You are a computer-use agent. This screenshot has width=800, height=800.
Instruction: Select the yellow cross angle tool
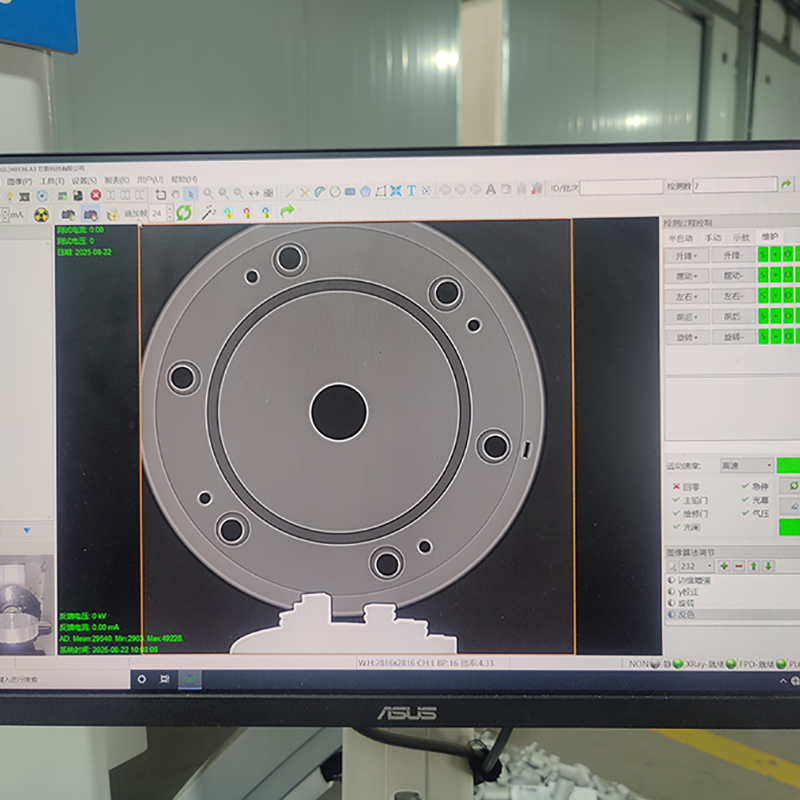pos(304,192)
